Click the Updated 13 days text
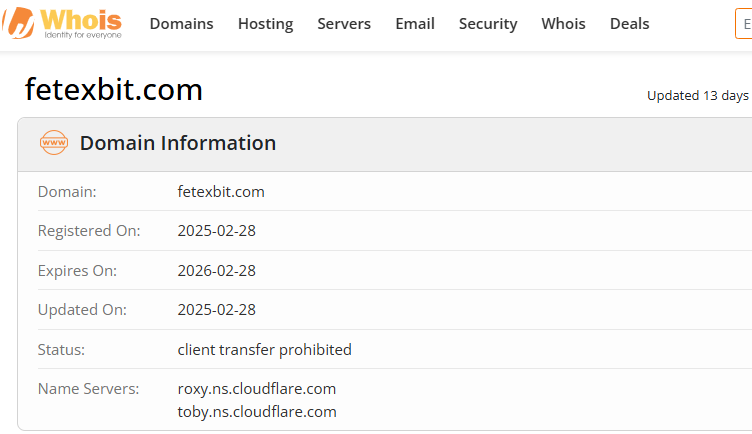Viewport: 752px width, 434px height. click(x=698, y=95)
